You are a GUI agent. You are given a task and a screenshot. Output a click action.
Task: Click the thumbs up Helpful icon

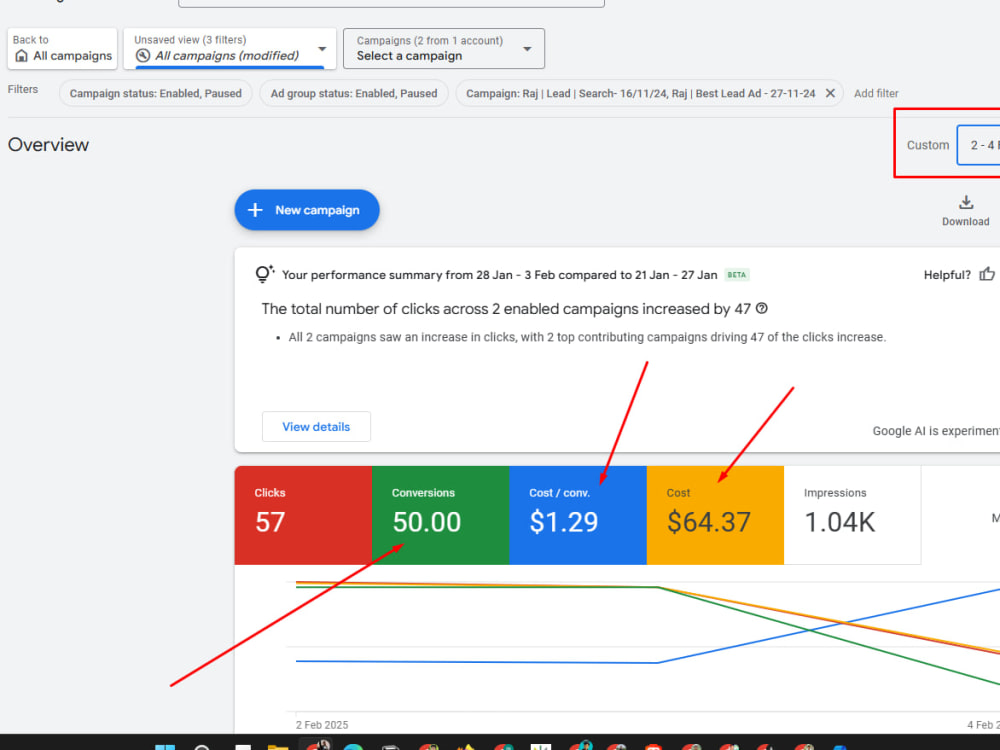click(987, 274)
